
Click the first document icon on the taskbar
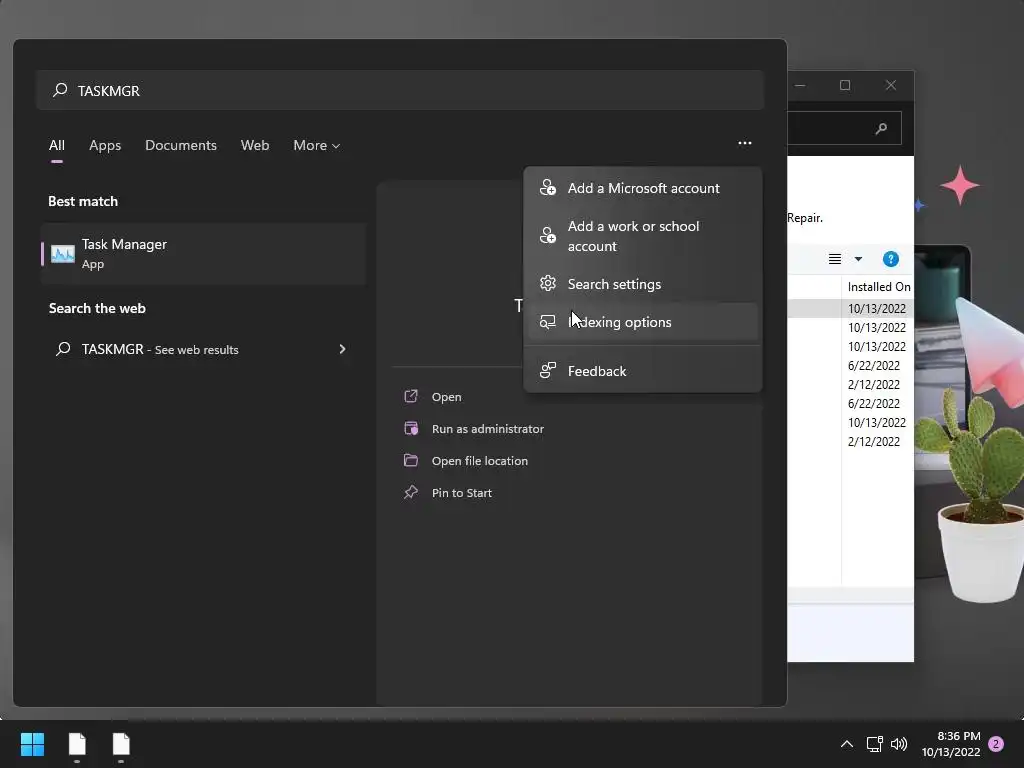[x=77, y=744]
